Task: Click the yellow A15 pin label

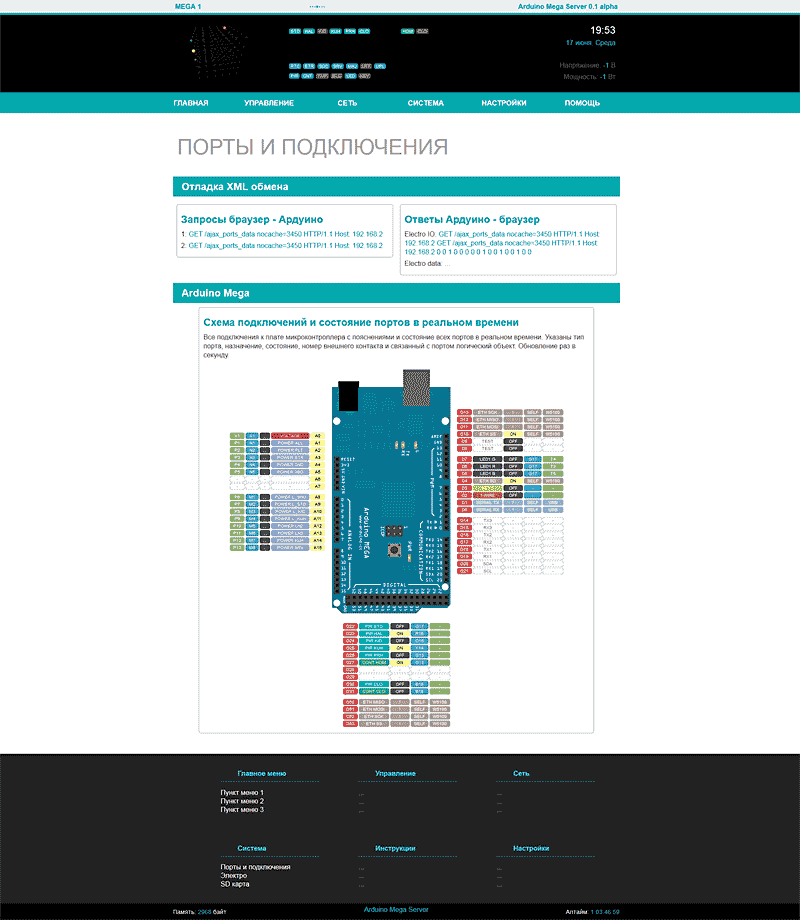Action: click(x=318, y=547)
